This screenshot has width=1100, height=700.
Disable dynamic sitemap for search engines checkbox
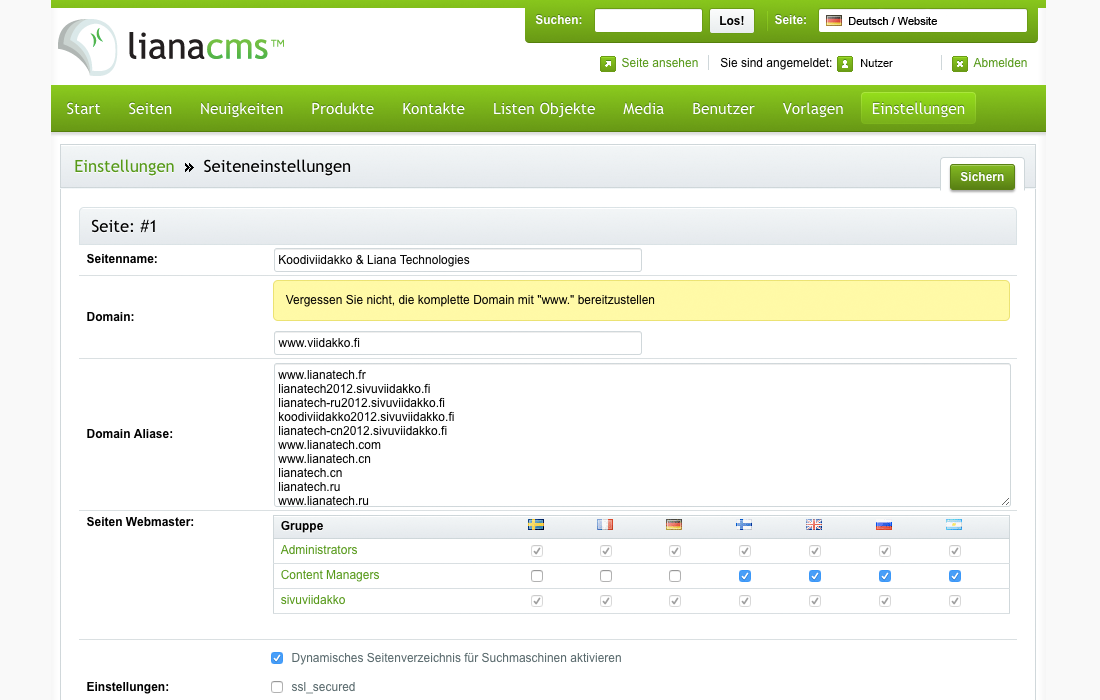(x=277, y=658)
